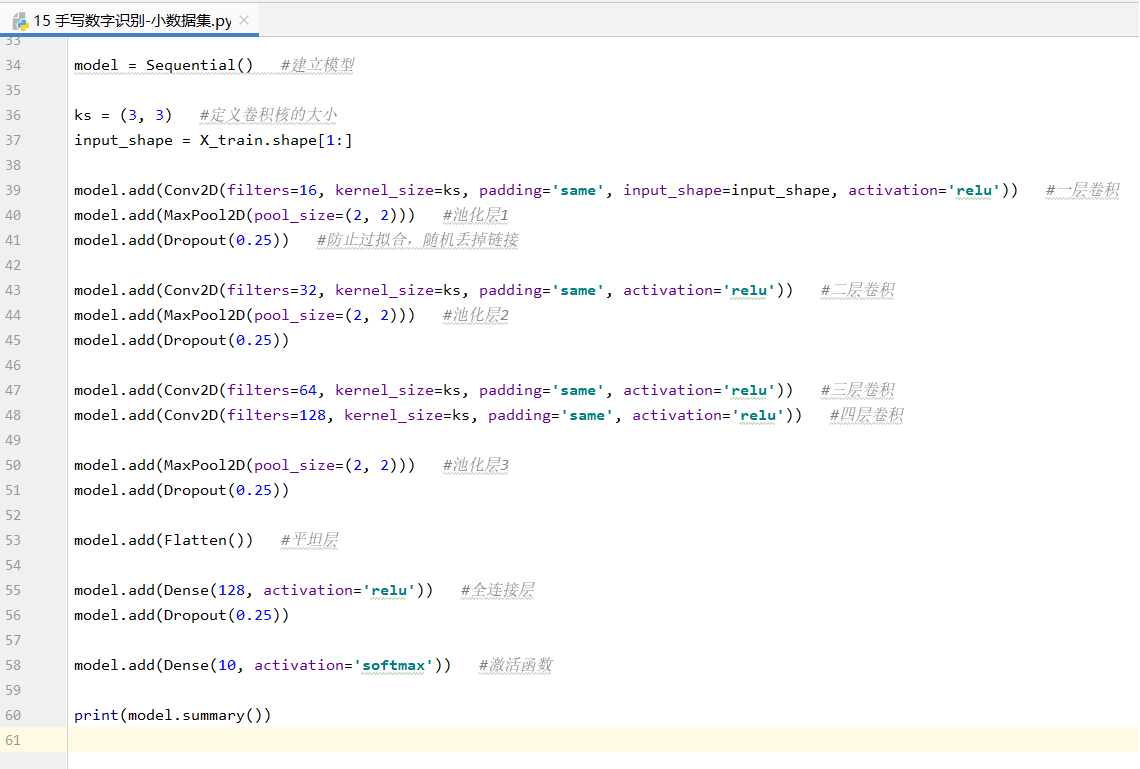Click the comment '#二层卷积'
1140x769 pixels.
click(857, 290)
